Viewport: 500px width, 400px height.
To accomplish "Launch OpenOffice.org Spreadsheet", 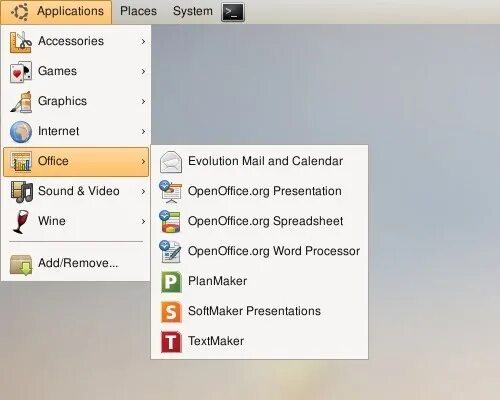I will tap(260, 221).
